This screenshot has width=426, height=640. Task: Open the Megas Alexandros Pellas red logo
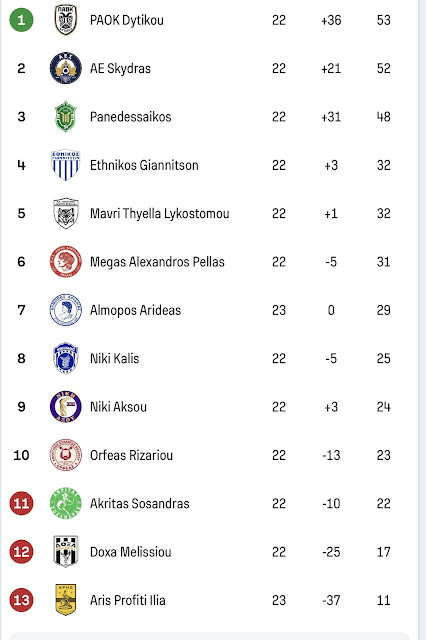click(x=66, y=262)
